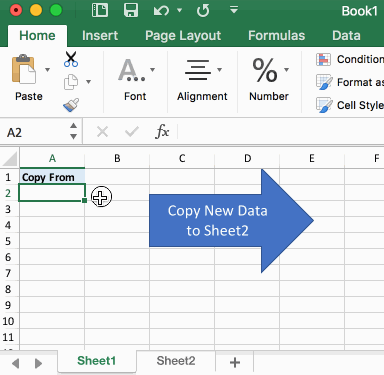This screenshot has width=384, height=375.
Task: Click the Insert Function fx icon
Action: coord(162,132)
